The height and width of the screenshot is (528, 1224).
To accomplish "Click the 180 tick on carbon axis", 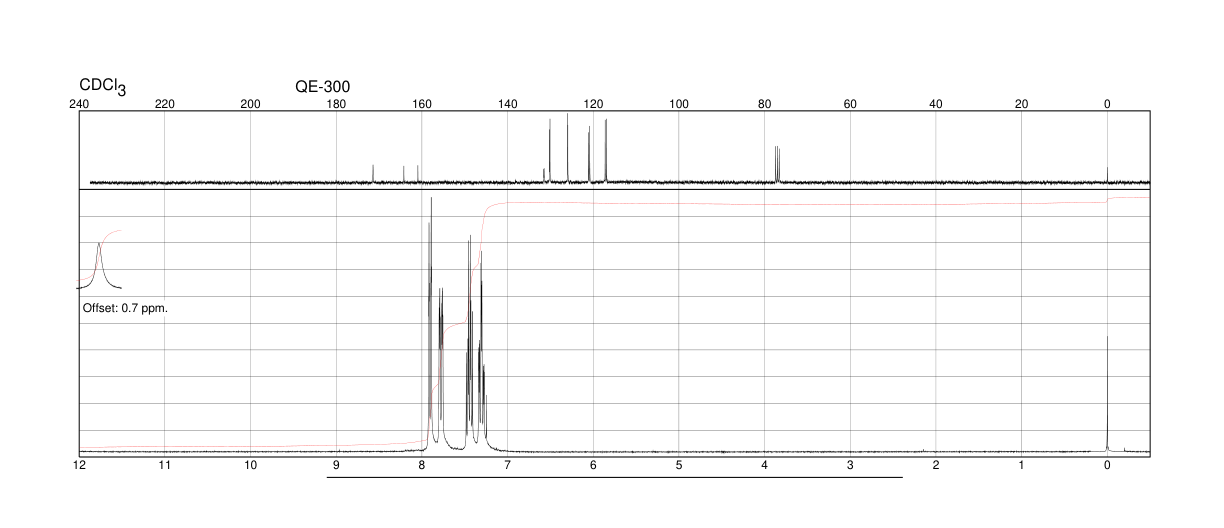I will [336, 104].
